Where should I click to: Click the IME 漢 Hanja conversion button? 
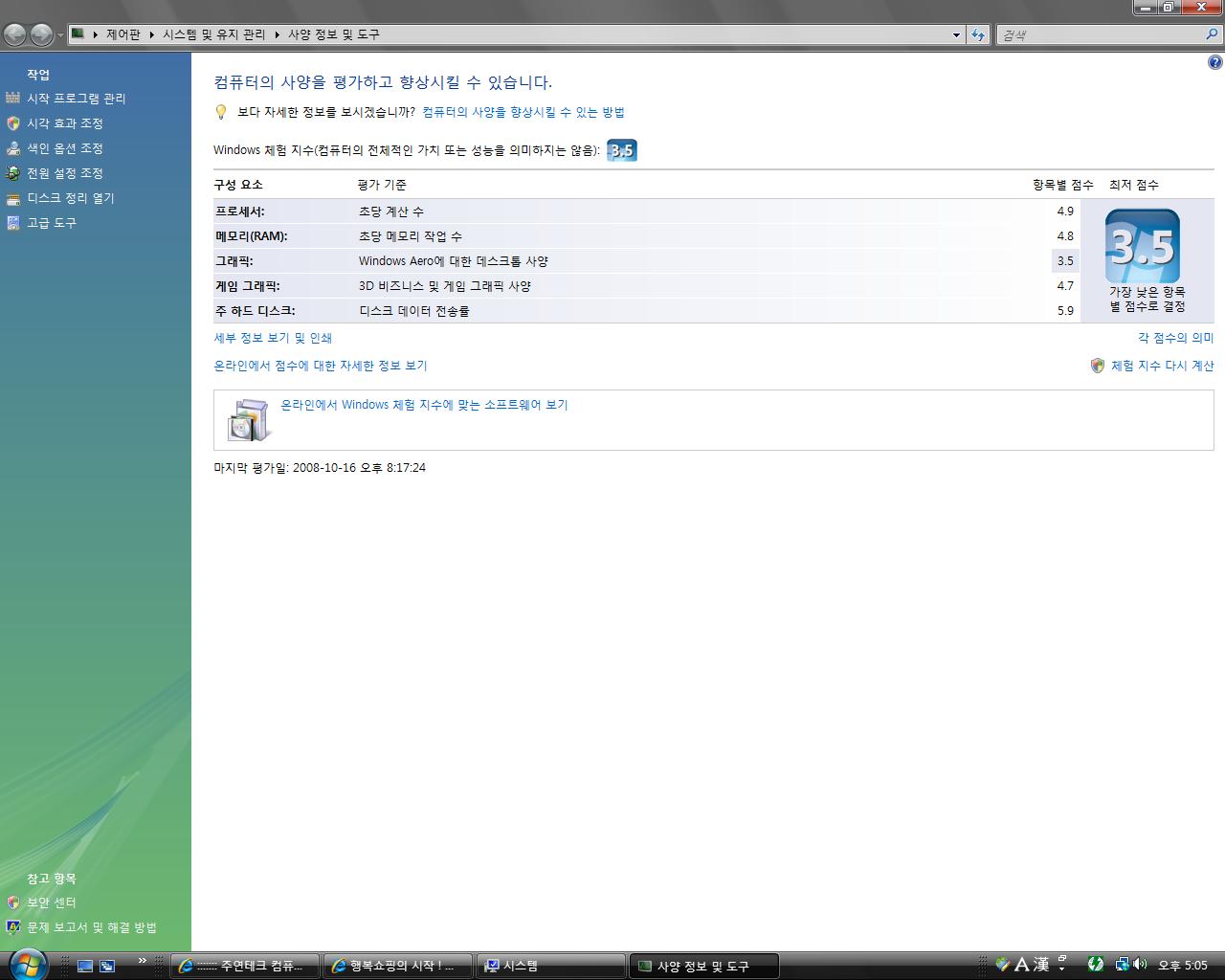coord(1041,965)
